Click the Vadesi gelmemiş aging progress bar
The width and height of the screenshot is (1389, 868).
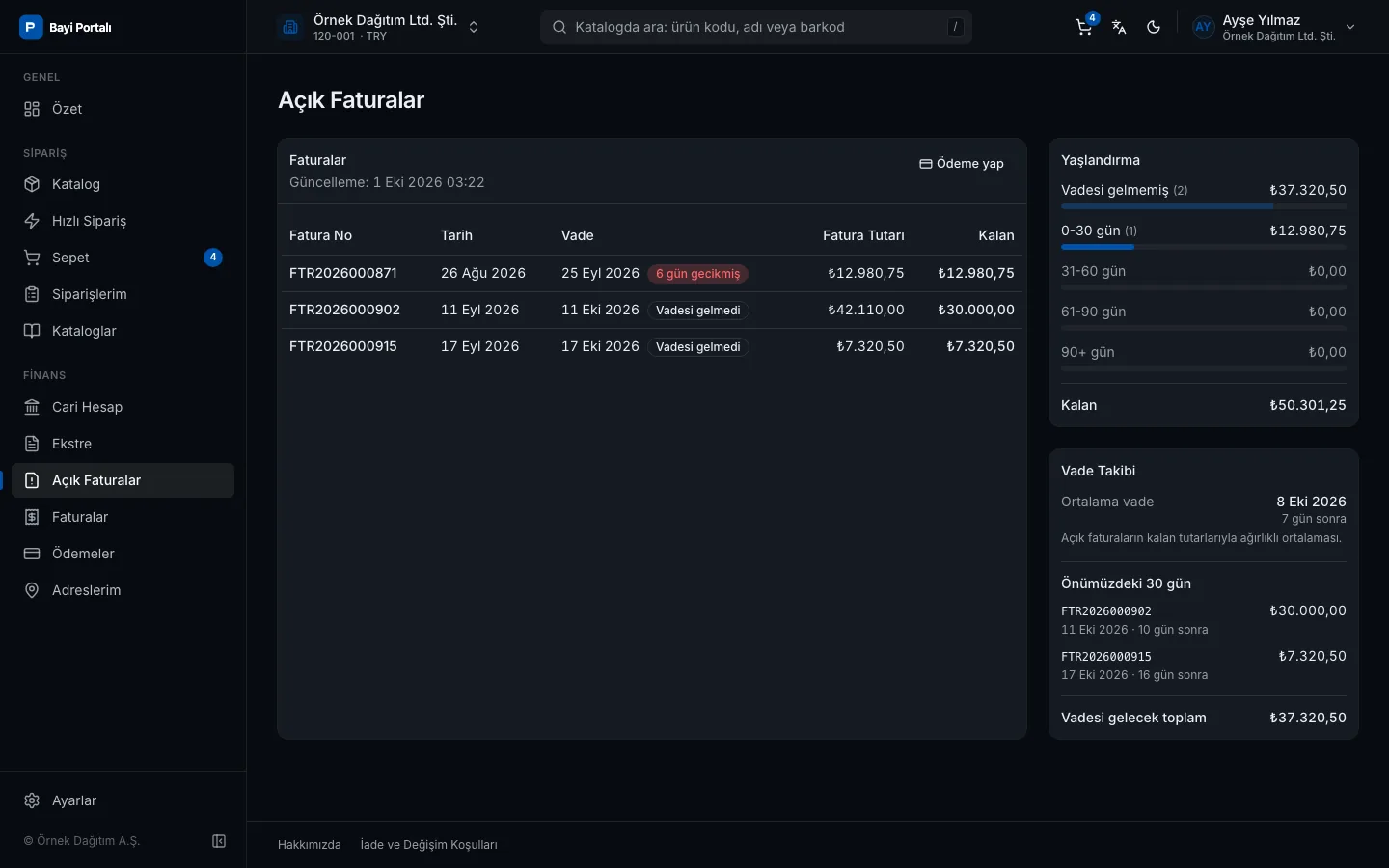coord(1204,206)
